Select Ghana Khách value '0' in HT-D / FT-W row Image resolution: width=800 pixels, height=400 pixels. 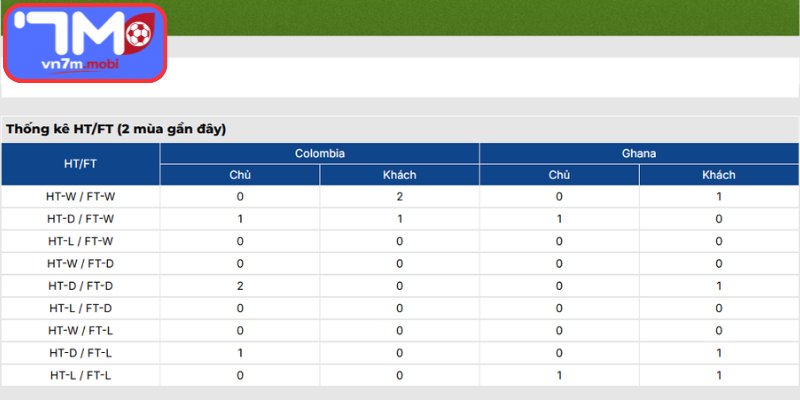pos(719,219)
